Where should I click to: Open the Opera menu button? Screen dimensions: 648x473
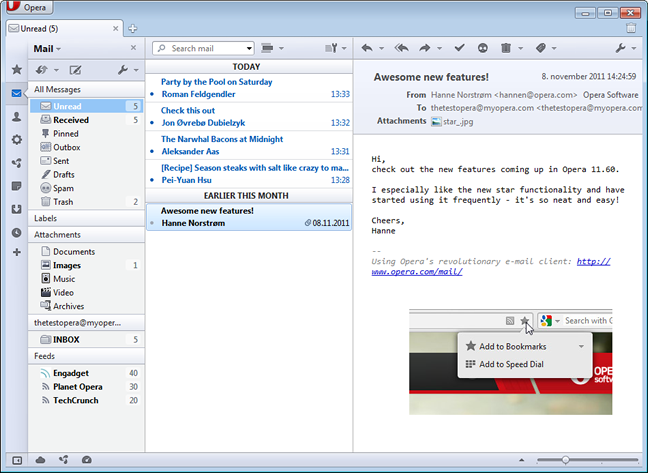coord(27,7)
